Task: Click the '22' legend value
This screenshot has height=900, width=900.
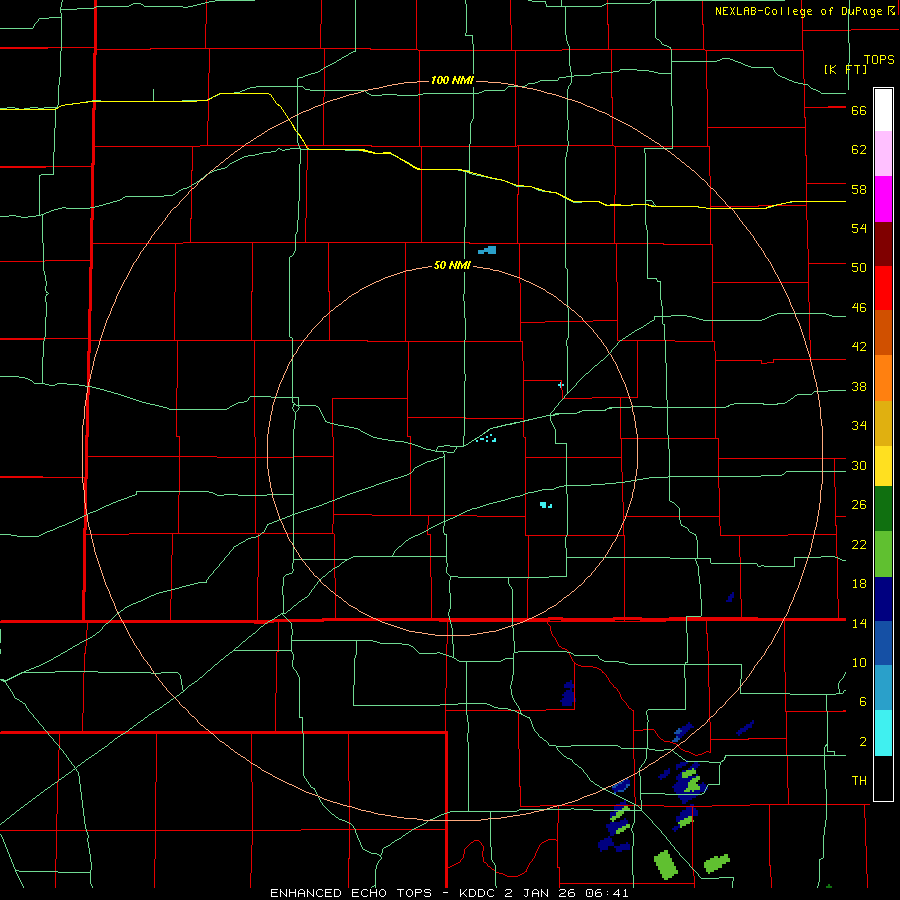Action: click(x=859, y=544)
